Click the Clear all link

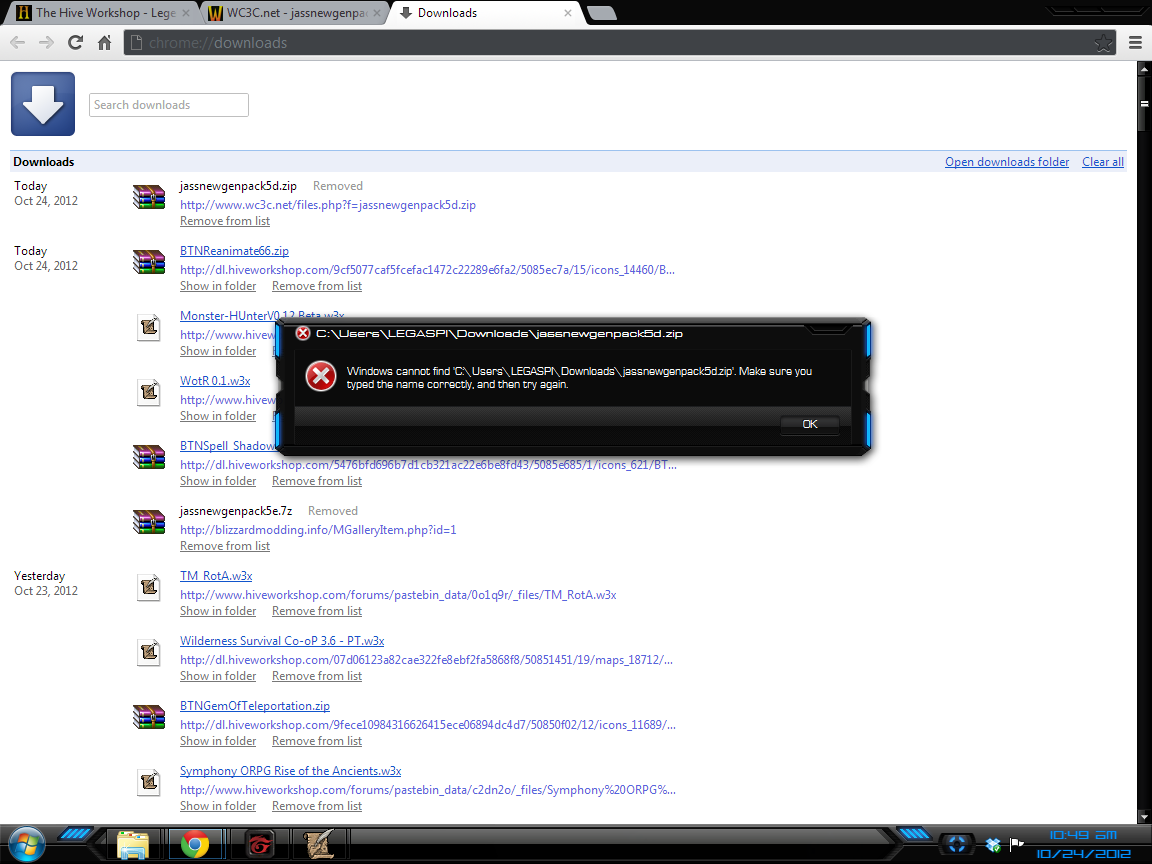(x=1103, y=162)
